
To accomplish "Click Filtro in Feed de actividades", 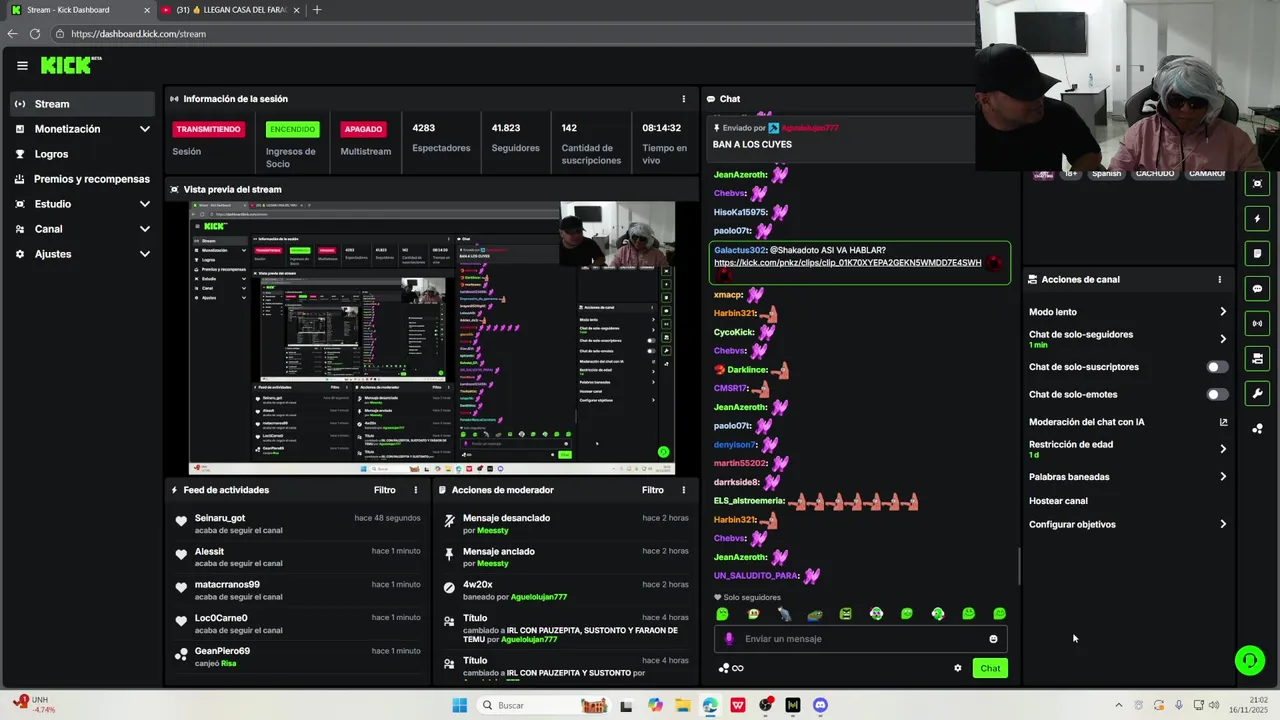I will [x=385, y=490].
